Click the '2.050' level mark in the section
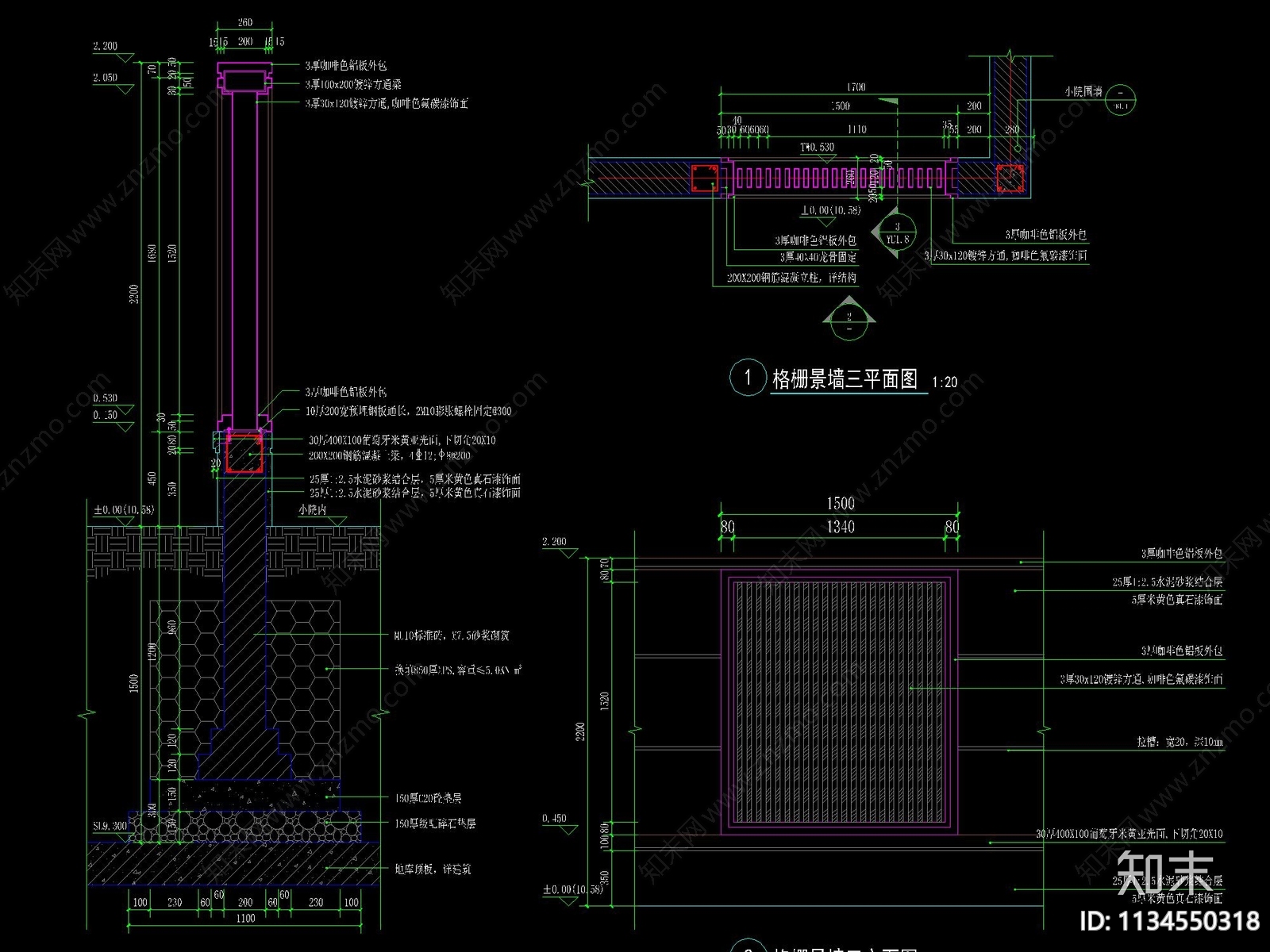Image resolution: width=1270 pixels, height=952 pixels. tap(105, 78)
